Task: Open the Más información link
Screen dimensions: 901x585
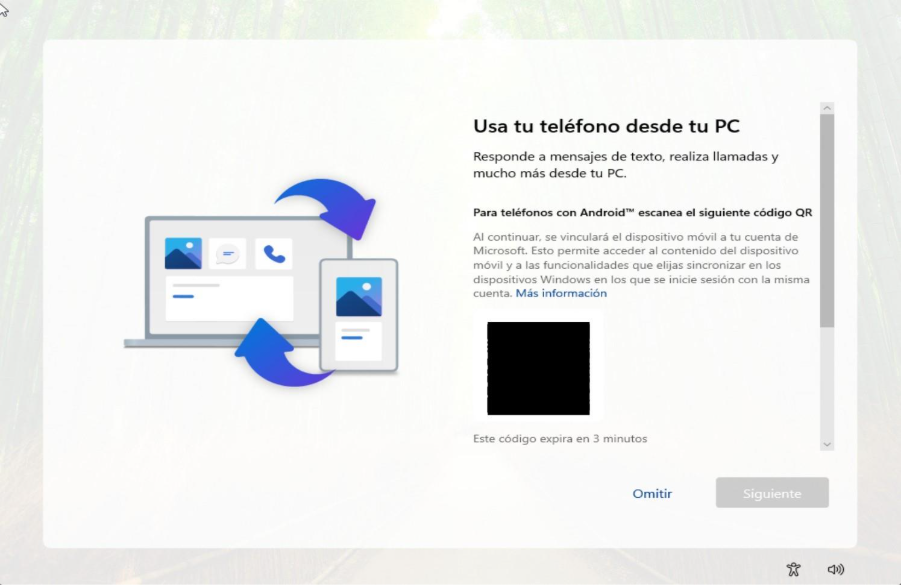Action: coord(561,294)
